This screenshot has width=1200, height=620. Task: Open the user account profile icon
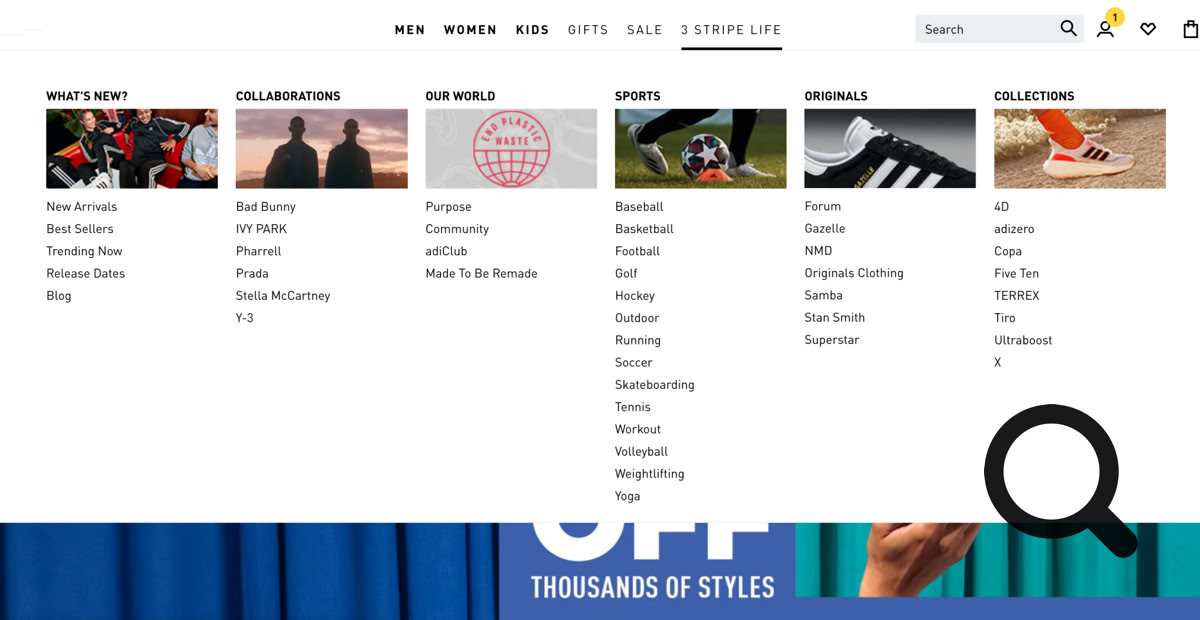tap(1105, 30)
